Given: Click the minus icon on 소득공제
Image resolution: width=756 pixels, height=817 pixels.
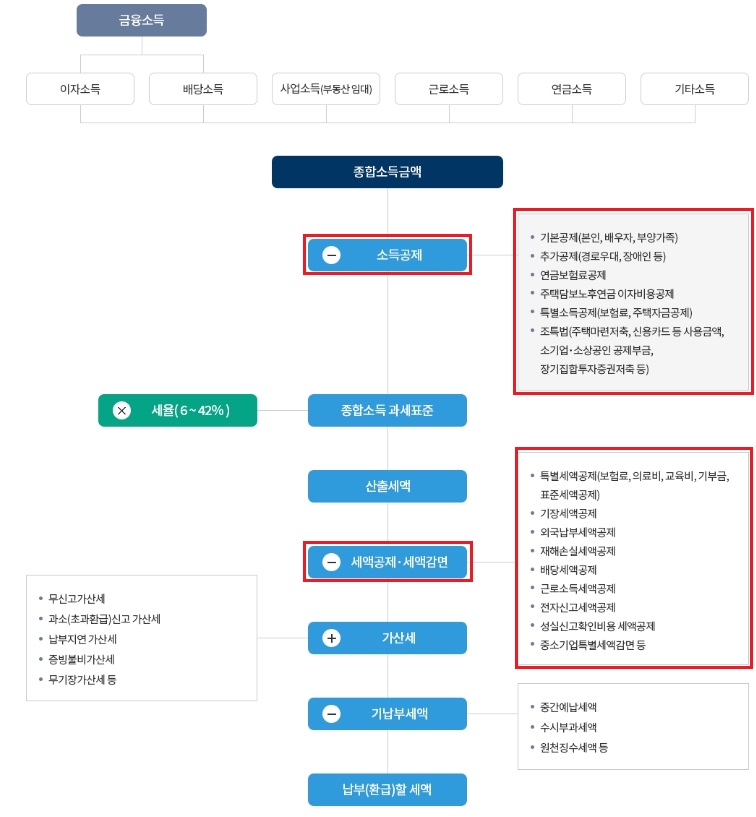Looking at the screenshot, I should (331, 255).
